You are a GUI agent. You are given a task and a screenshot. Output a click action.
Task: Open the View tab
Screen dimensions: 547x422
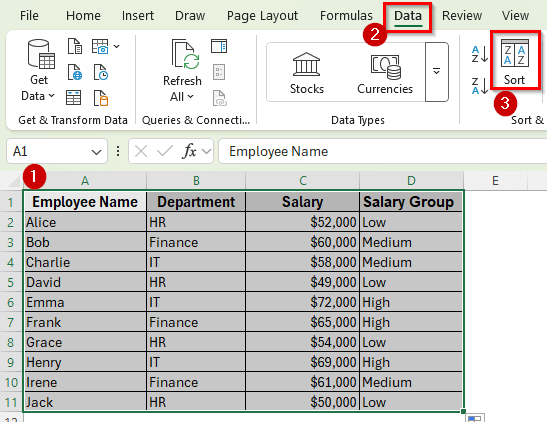(515, 16)
